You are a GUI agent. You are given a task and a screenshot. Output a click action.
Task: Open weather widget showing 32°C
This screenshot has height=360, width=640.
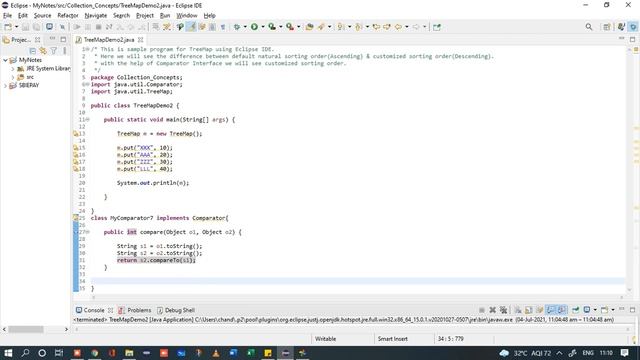tap(525, 353)
